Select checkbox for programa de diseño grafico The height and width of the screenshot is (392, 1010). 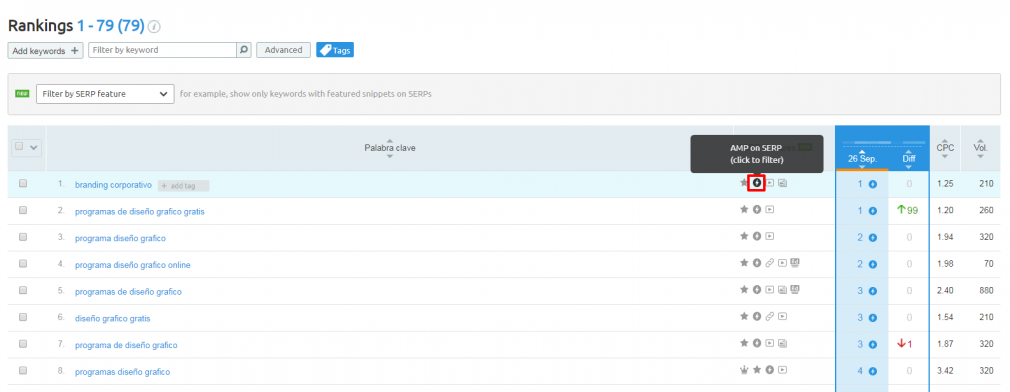tap(23, 344)
